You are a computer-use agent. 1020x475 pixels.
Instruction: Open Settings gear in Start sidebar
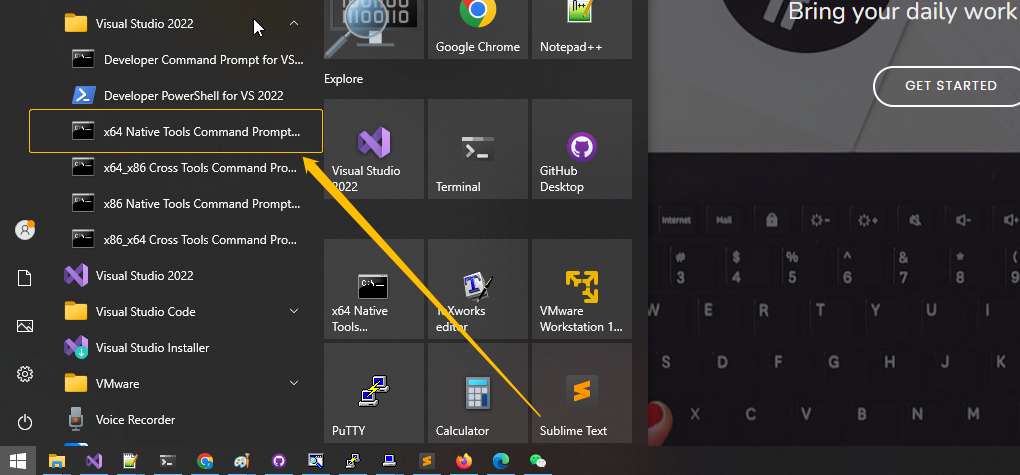pyautogui.click(x=25, y=374)
